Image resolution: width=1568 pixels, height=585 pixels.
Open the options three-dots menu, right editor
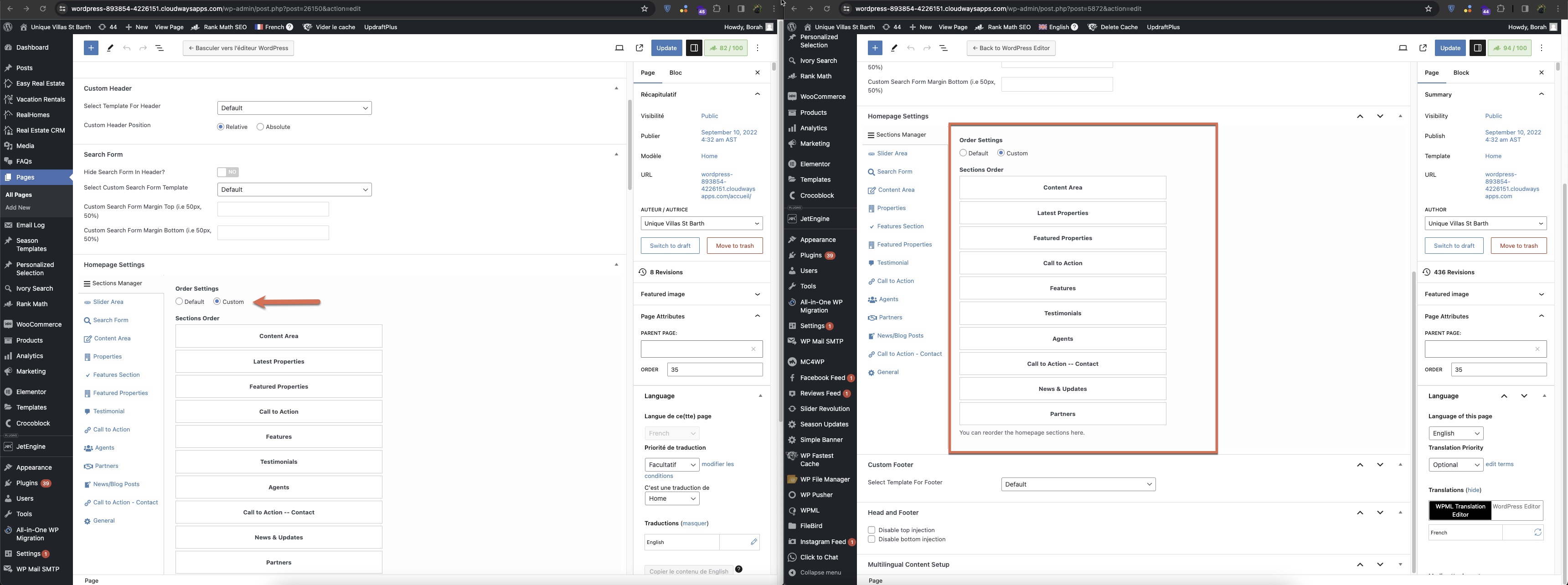pyautogui.click(x=1541, y=48)
